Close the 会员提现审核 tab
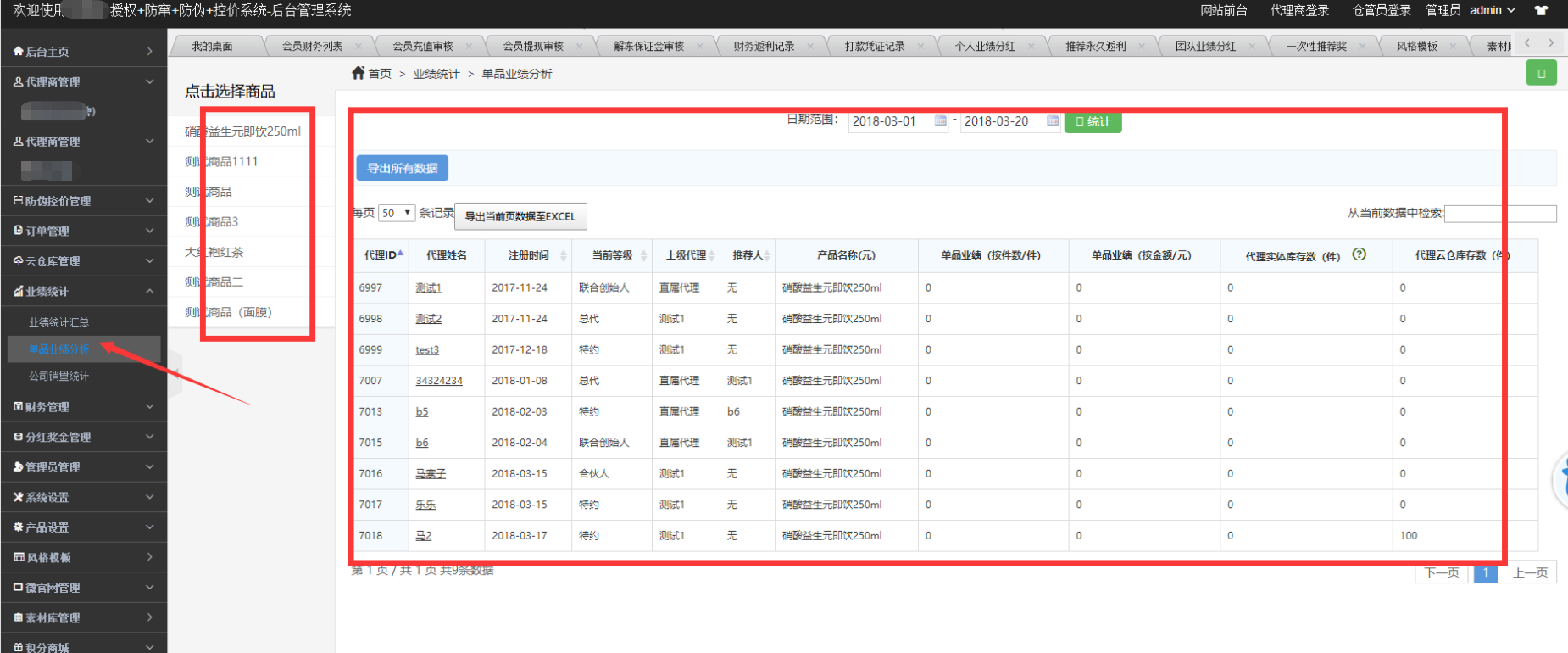 [580, 47]
